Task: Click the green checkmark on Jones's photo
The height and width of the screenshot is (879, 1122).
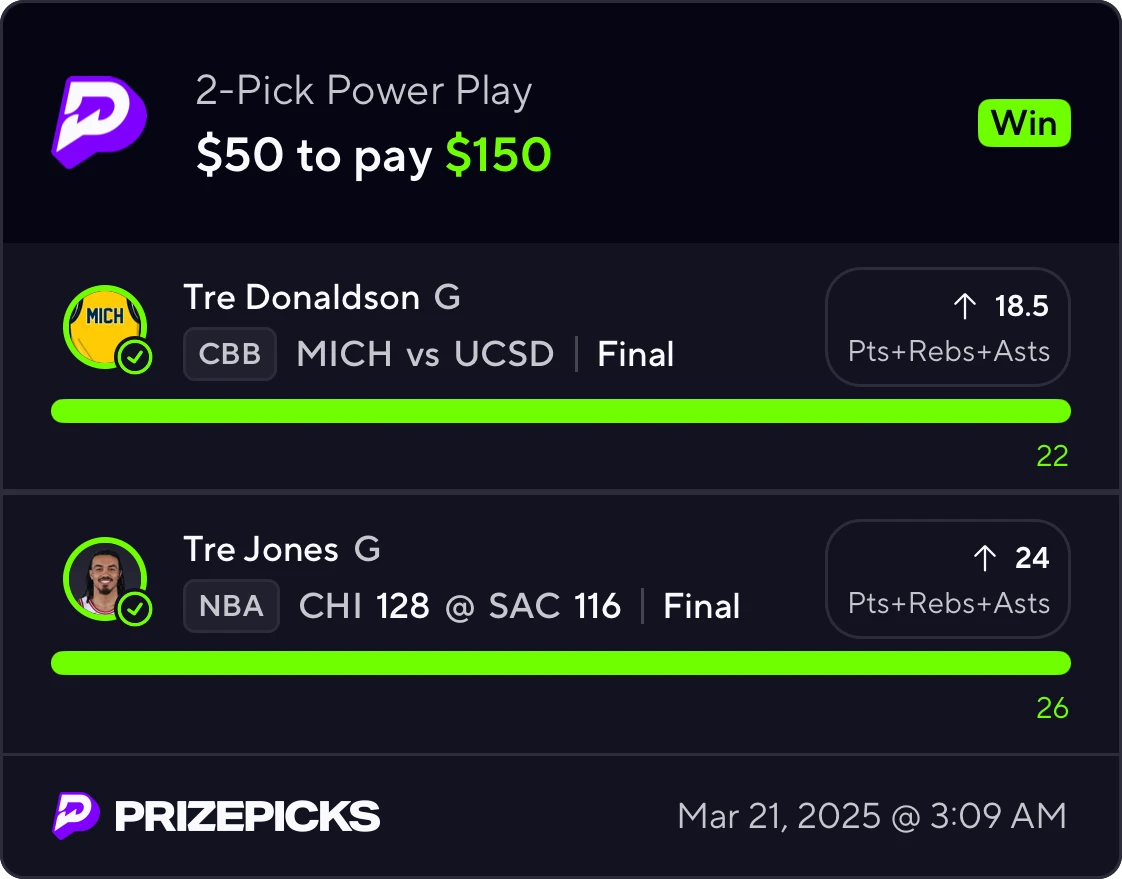Action: (135, 609)
